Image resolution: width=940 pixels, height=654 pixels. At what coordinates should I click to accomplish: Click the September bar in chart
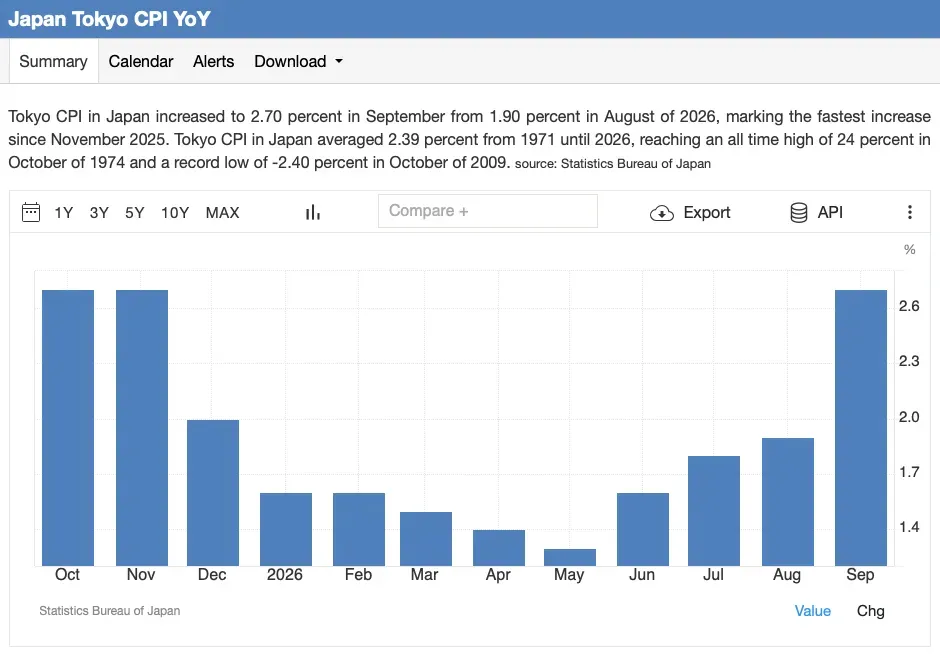pyautogui.click(x=860, y=428)
